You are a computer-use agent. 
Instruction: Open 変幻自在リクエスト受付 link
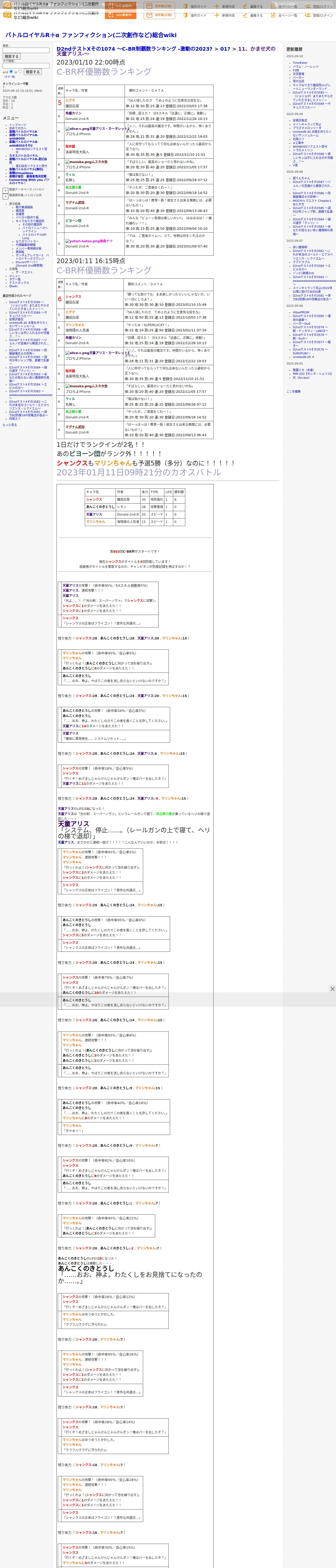(31, 166)
